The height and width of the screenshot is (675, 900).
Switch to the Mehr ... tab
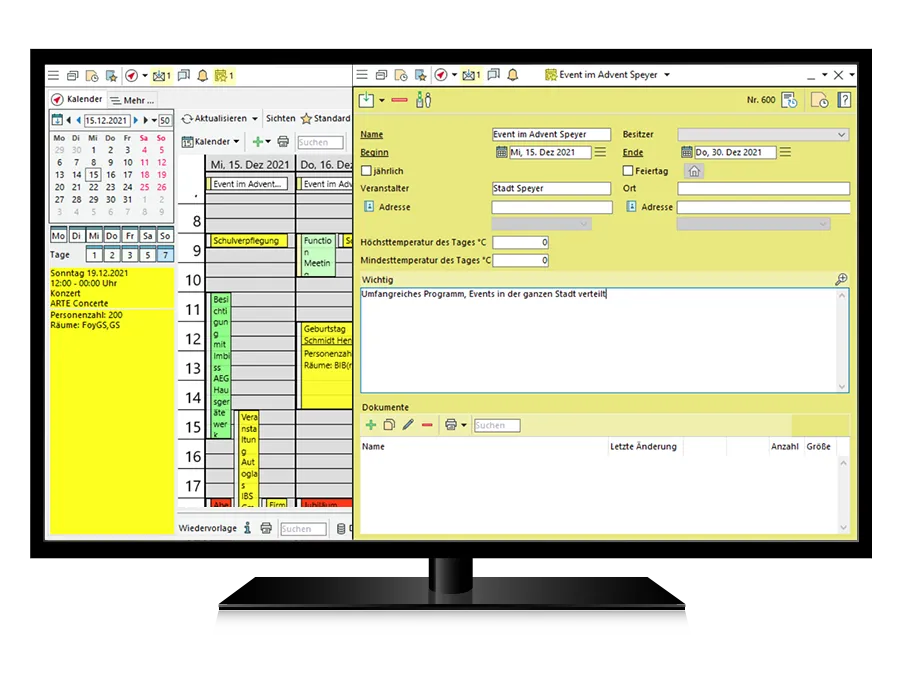[x=132, y=100]
